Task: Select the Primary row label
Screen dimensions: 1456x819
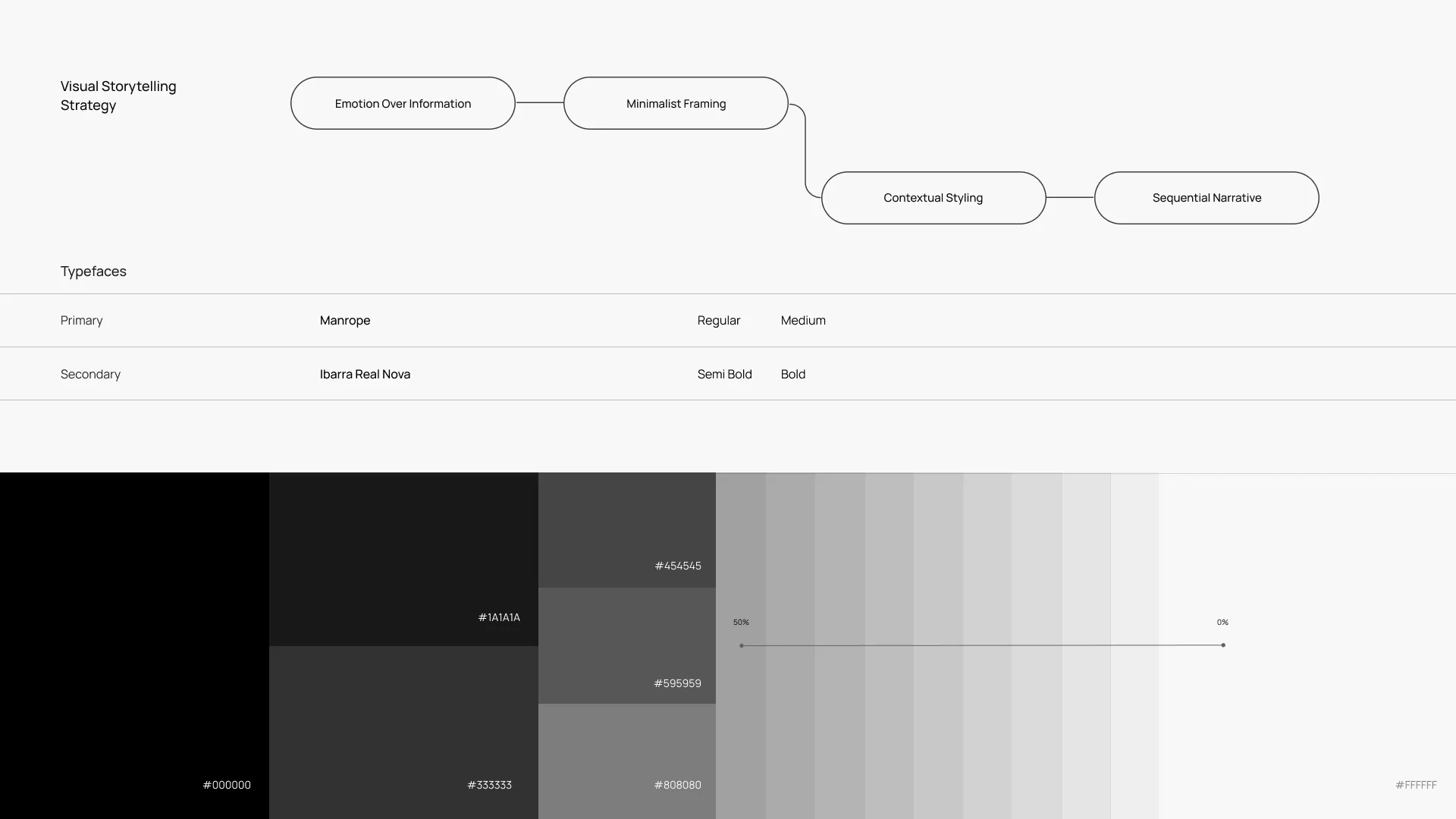Action: 82,320
